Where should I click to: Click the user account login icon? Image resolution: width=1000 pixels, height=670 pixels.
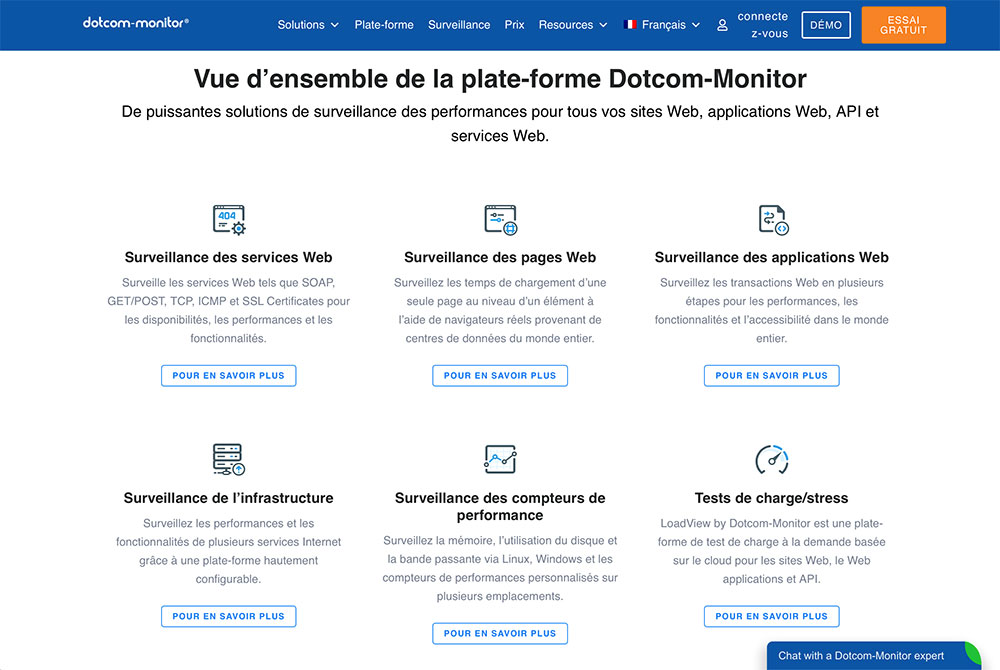[x=722, y=25]
